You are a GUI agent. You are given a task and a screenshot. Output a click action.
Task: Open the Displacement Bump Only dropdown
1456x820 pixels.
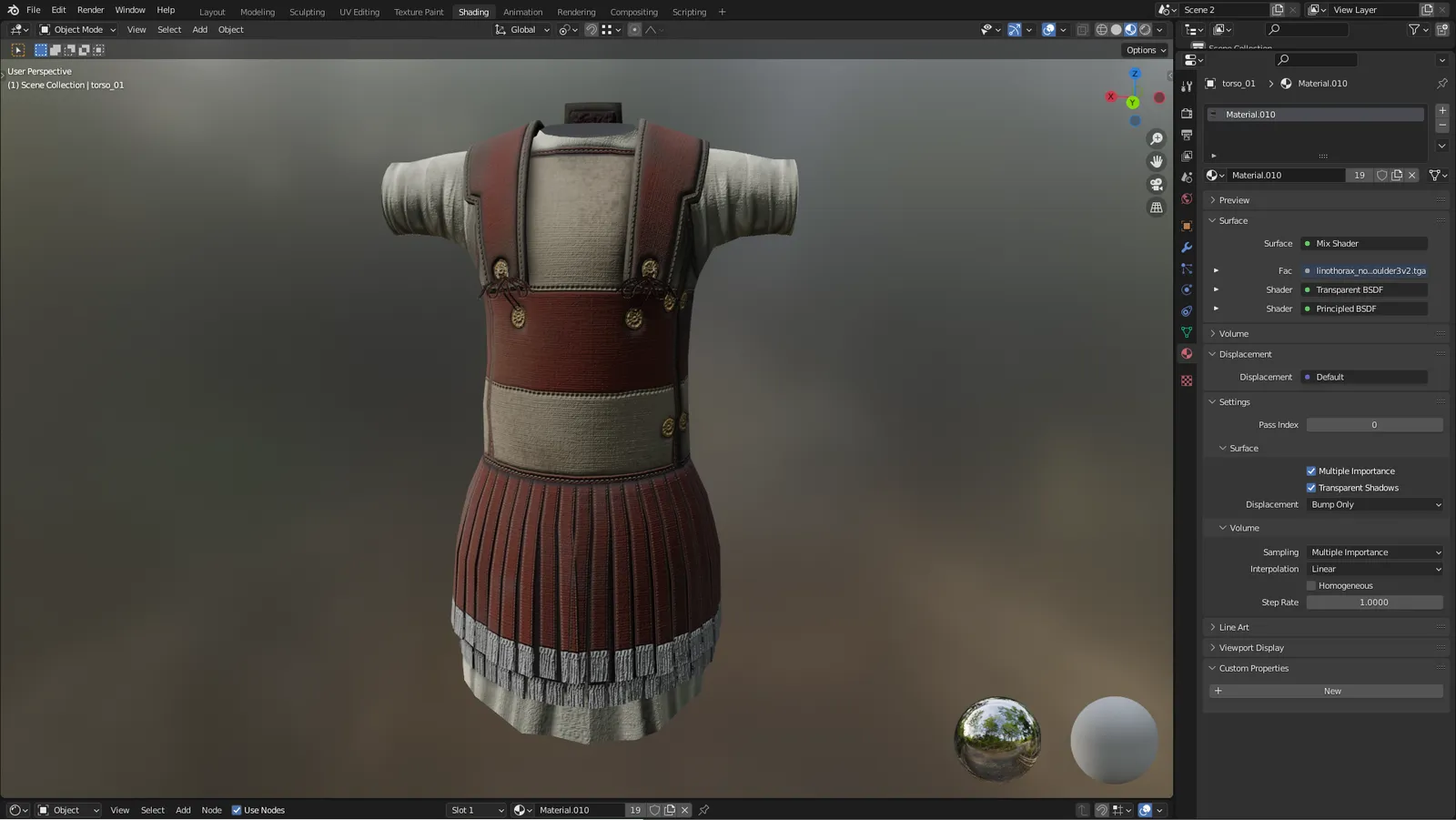click(x=1375, y=505)
